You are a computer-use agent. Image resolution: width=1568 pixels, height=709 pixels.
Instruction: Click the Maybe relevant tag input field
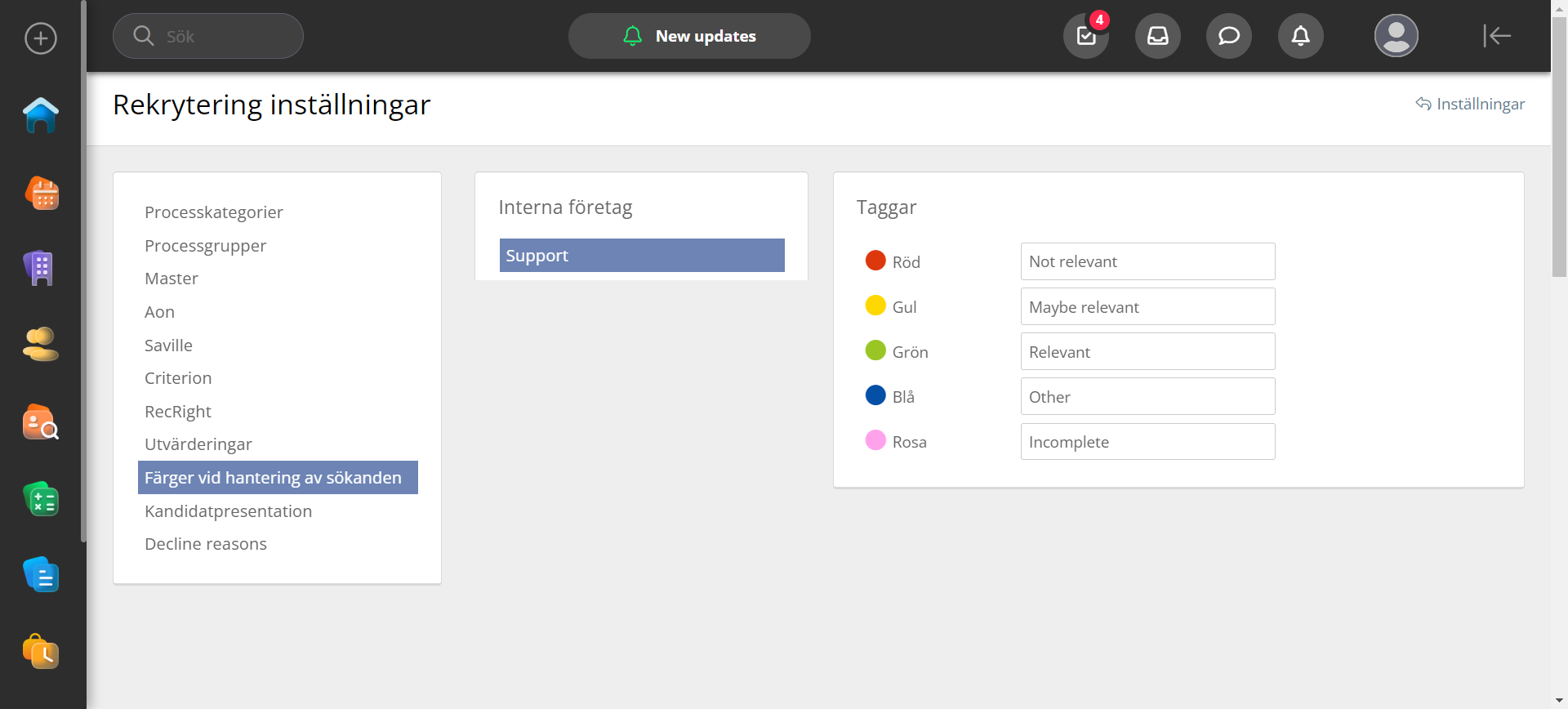[x=1147, y=307]
